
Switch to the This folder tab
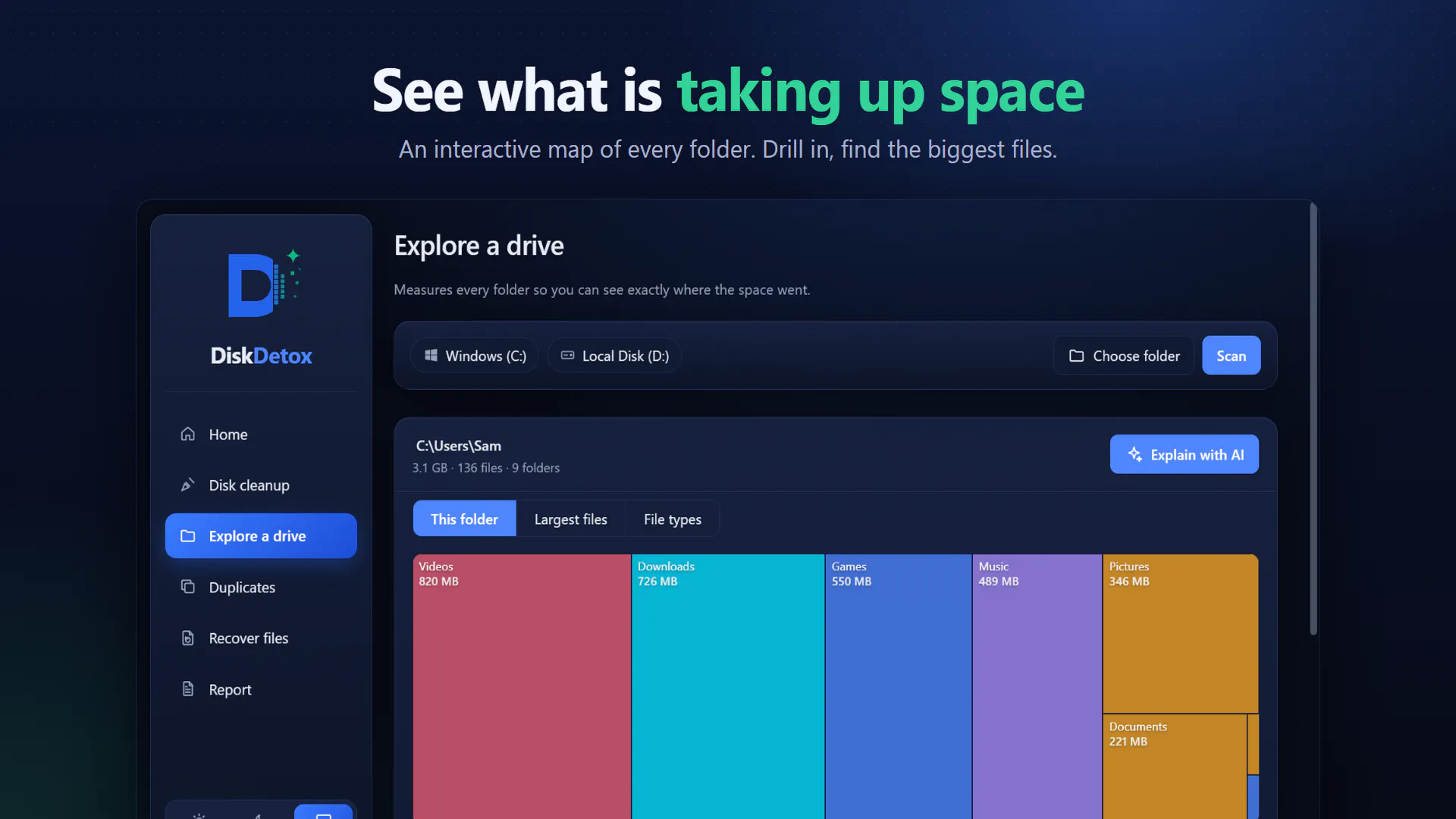click(x=464, y=519)
